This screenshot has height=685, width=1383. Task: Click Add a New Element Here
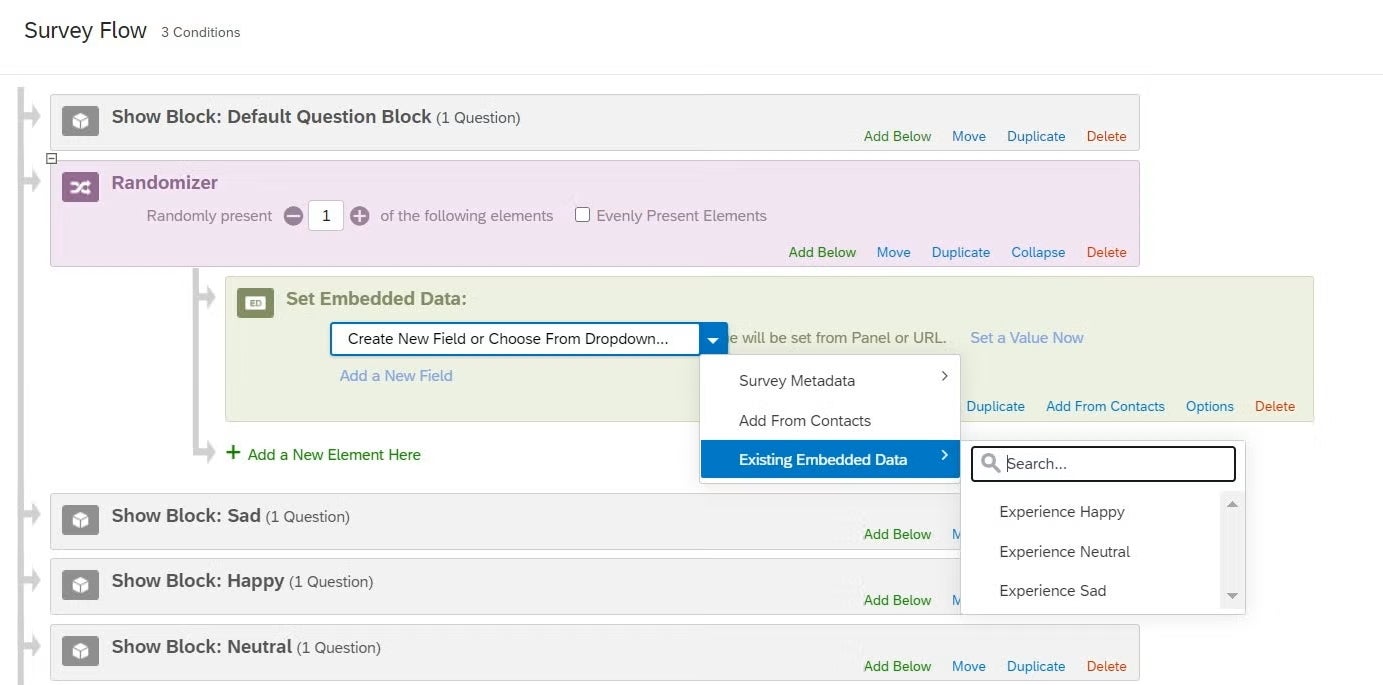[x=334, y=454]
